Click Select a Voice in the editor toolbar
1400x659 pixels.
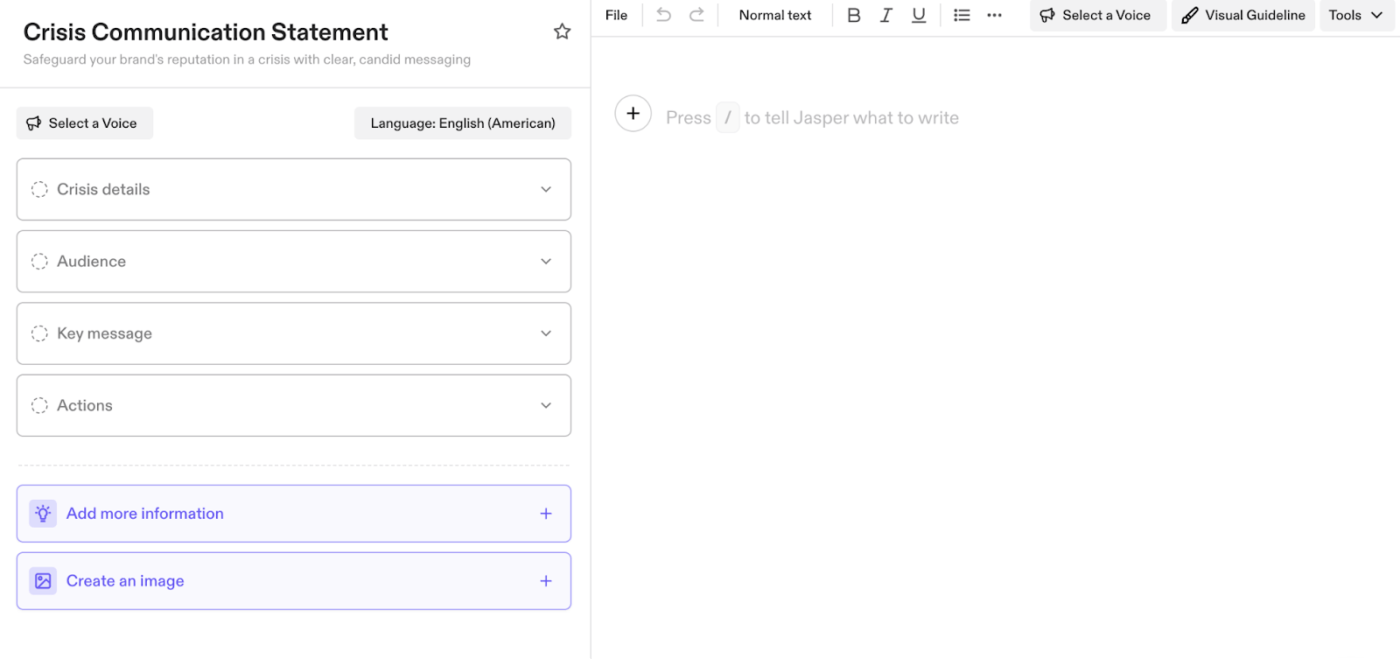point(1098,15)
